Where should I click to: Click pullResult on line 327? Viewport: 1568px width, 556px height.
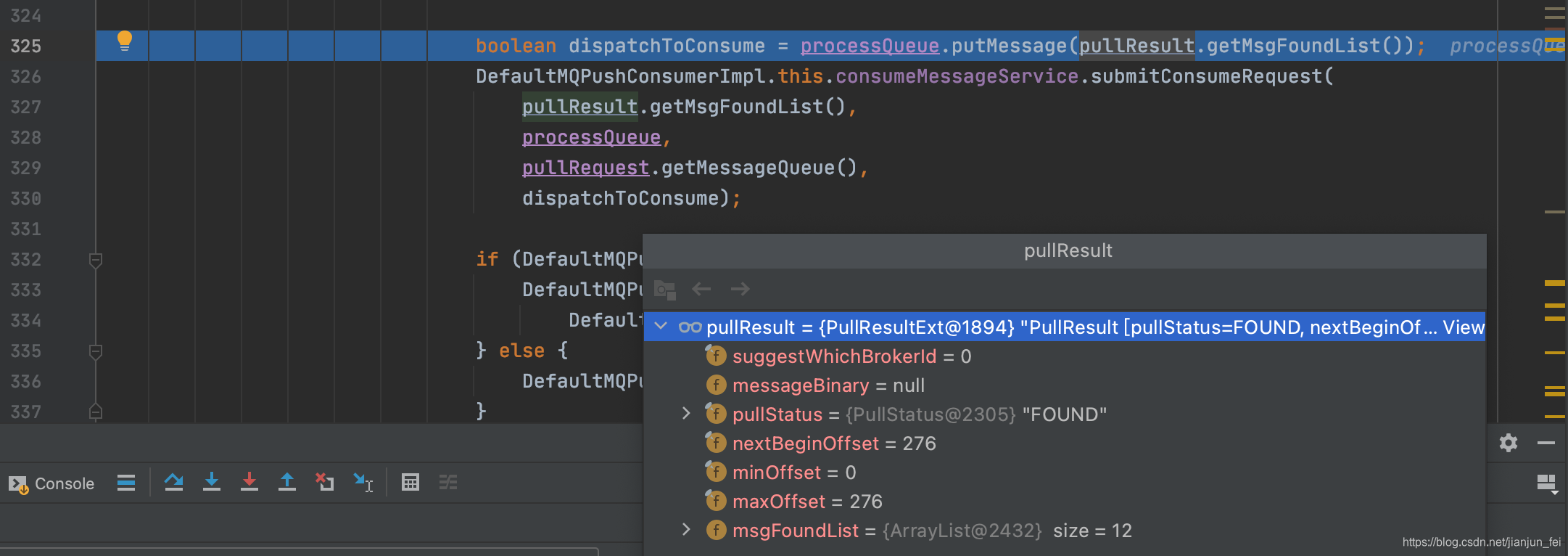tap(579, 107)
